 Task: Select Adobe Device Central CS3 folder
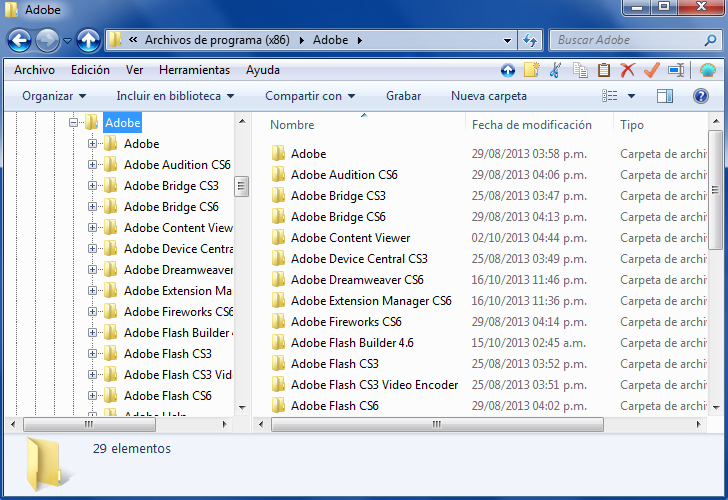[359, 259]
